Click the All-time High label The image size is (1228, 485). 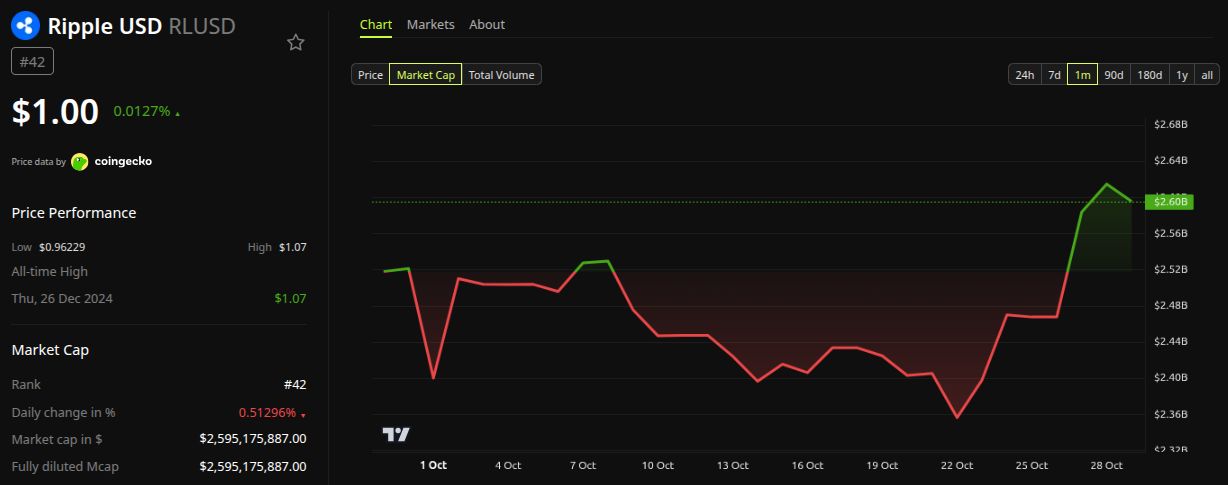49,271
